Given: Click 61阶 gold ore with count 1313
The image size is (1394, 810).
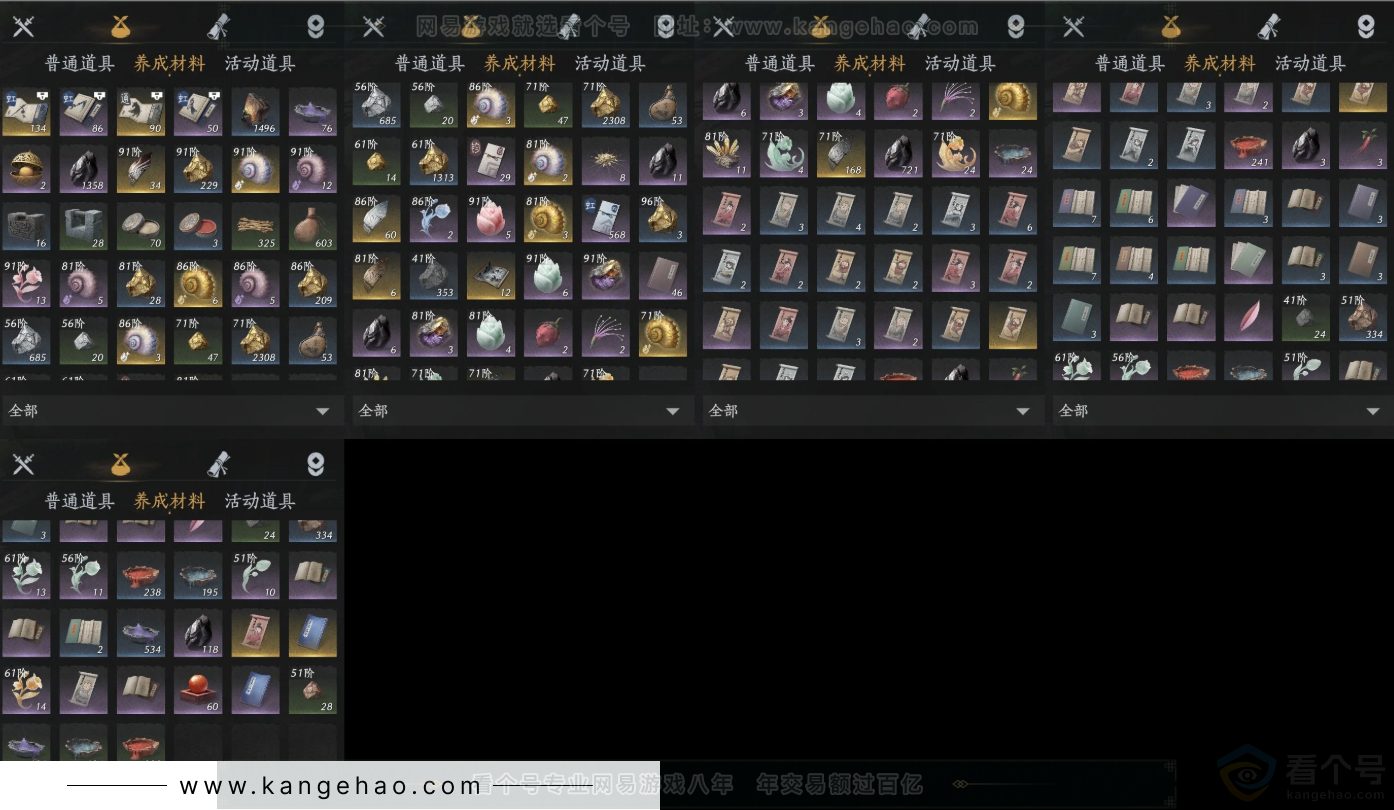Looking at the screenshot, I should point(434,162).
